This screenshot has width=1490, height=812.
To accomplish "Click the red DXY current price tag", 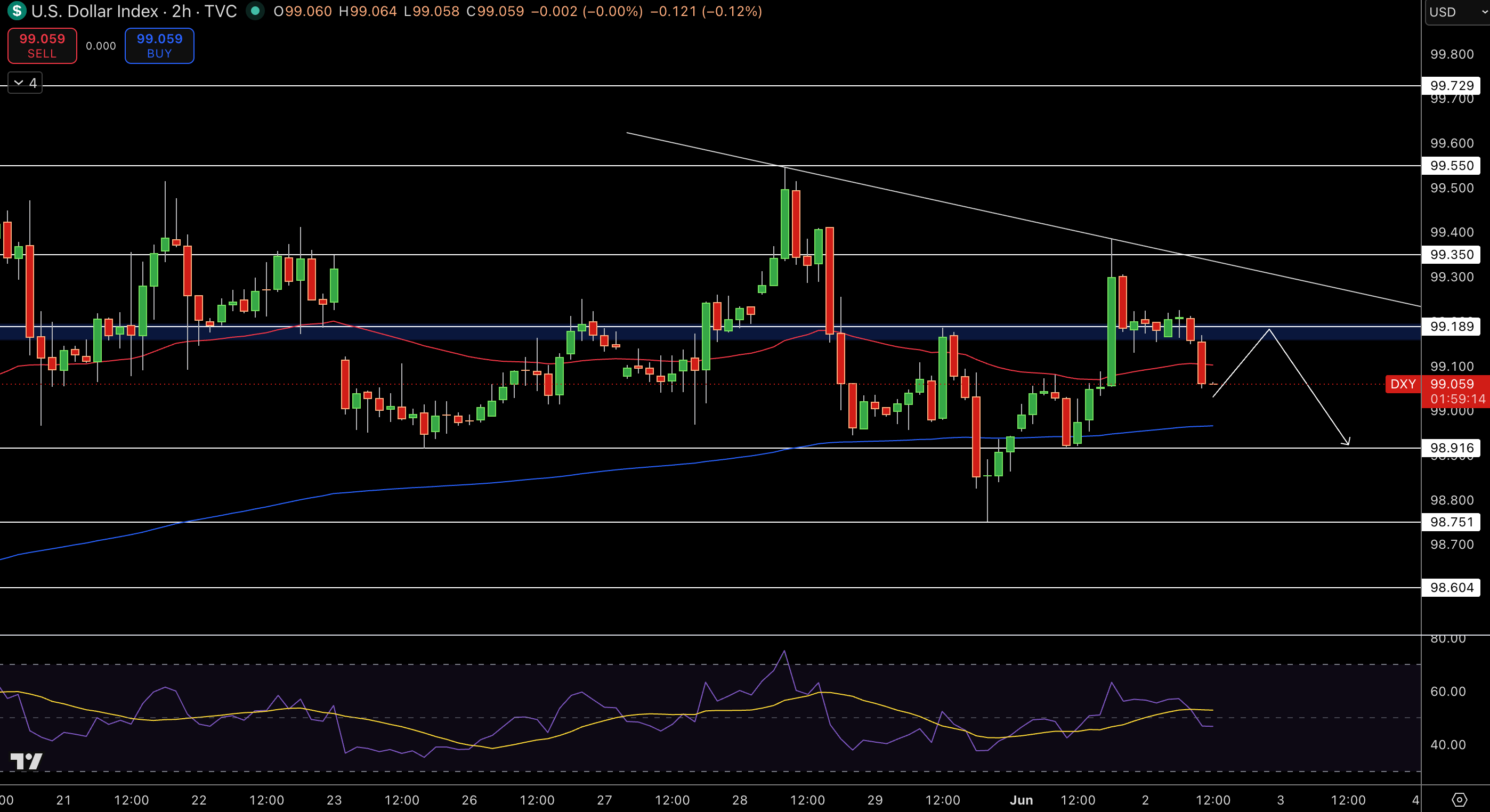I will 1403,384.
